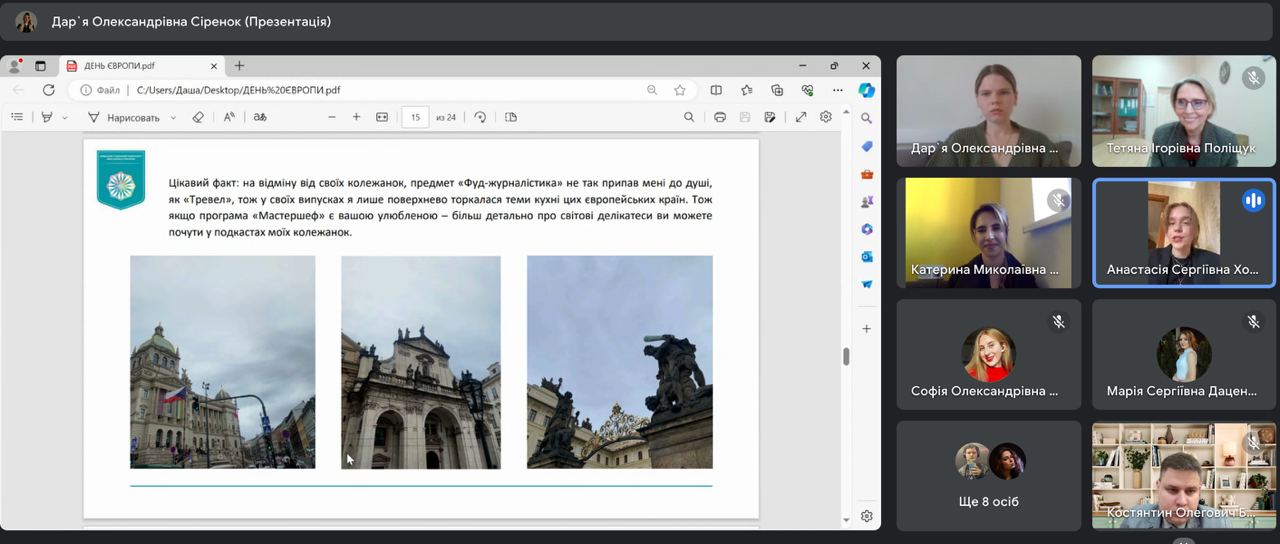Click the Read aloud icon
This screenshot has height=544, width=1280.
229,117
